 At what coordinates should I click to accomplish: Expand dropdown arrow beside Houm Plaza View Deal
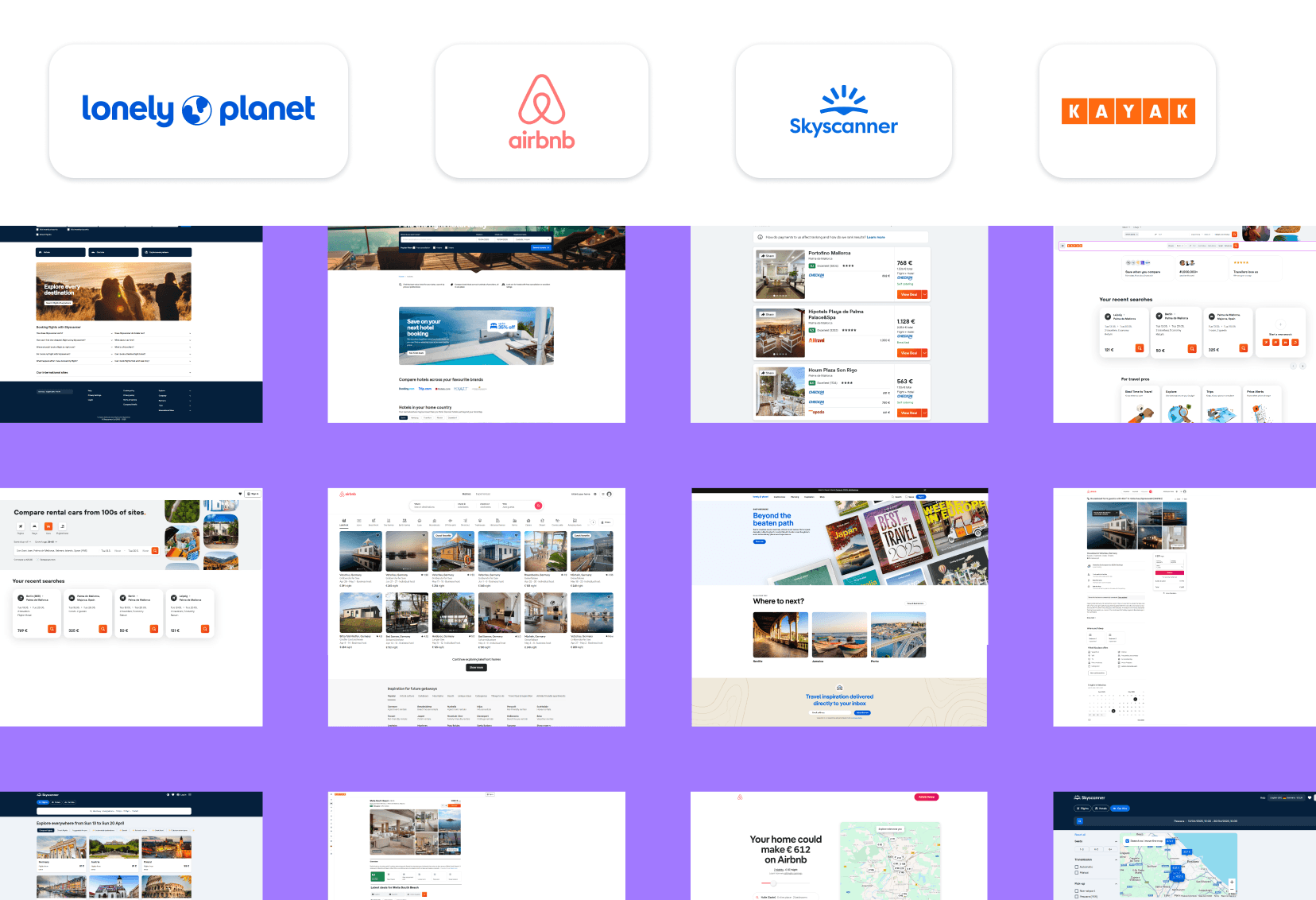click(924, 413)
